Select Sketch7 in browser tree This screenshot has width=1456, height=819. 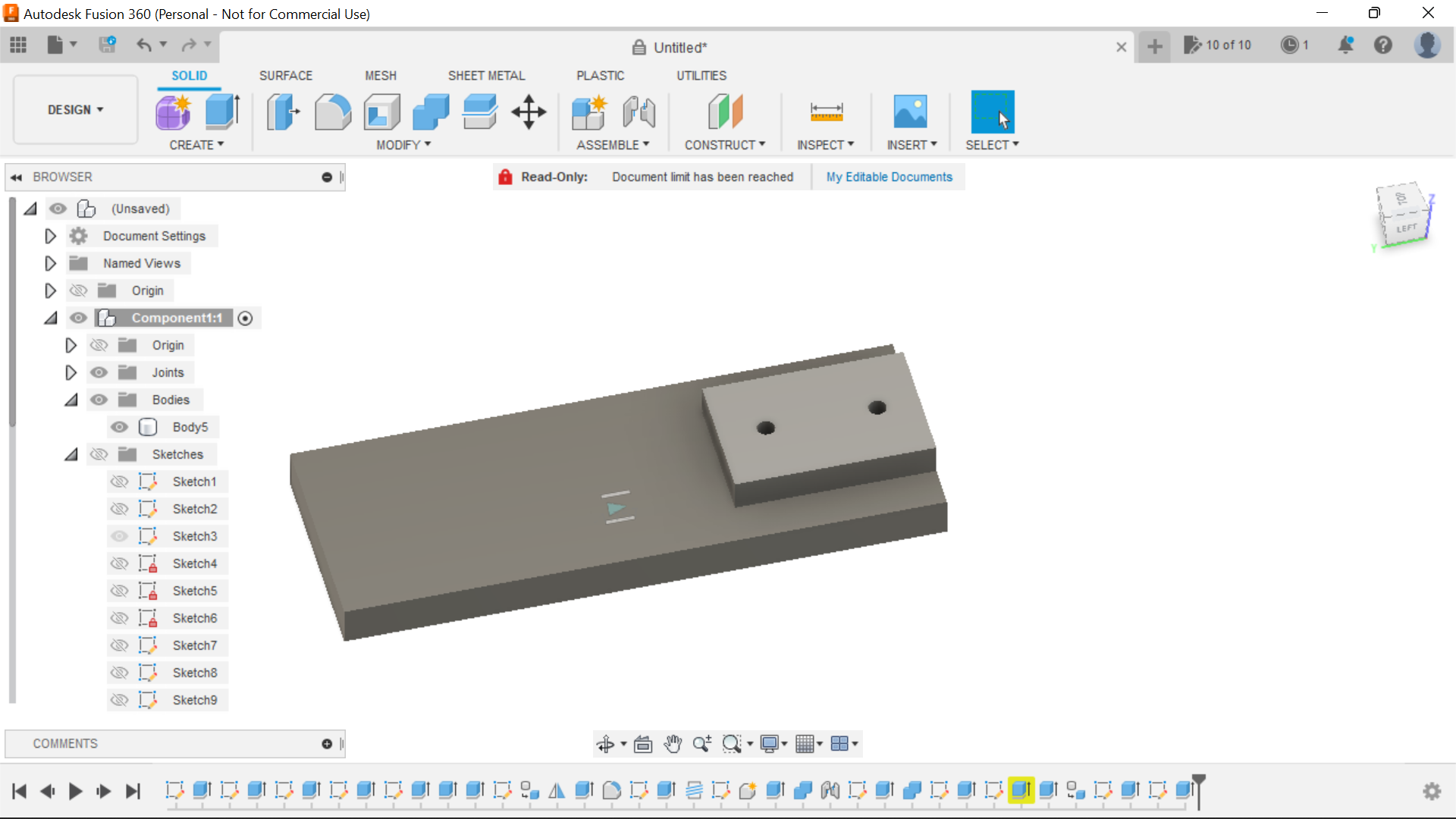(x=194, y=645)
